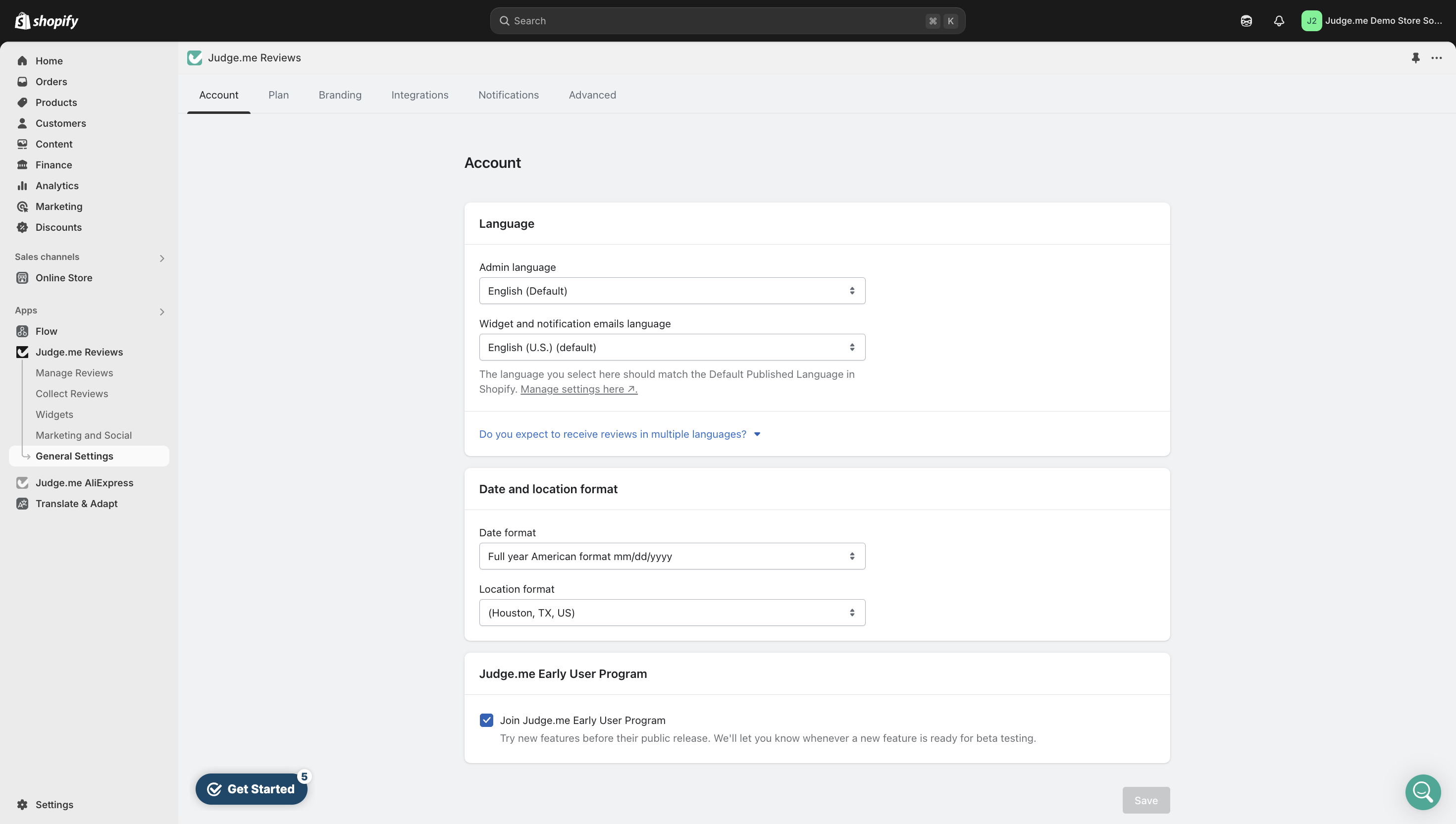The image size is (1456, 824).
Task: Open Widget and notification emails language dropdown
Action: pyautogui.click(x=672, y=348)
